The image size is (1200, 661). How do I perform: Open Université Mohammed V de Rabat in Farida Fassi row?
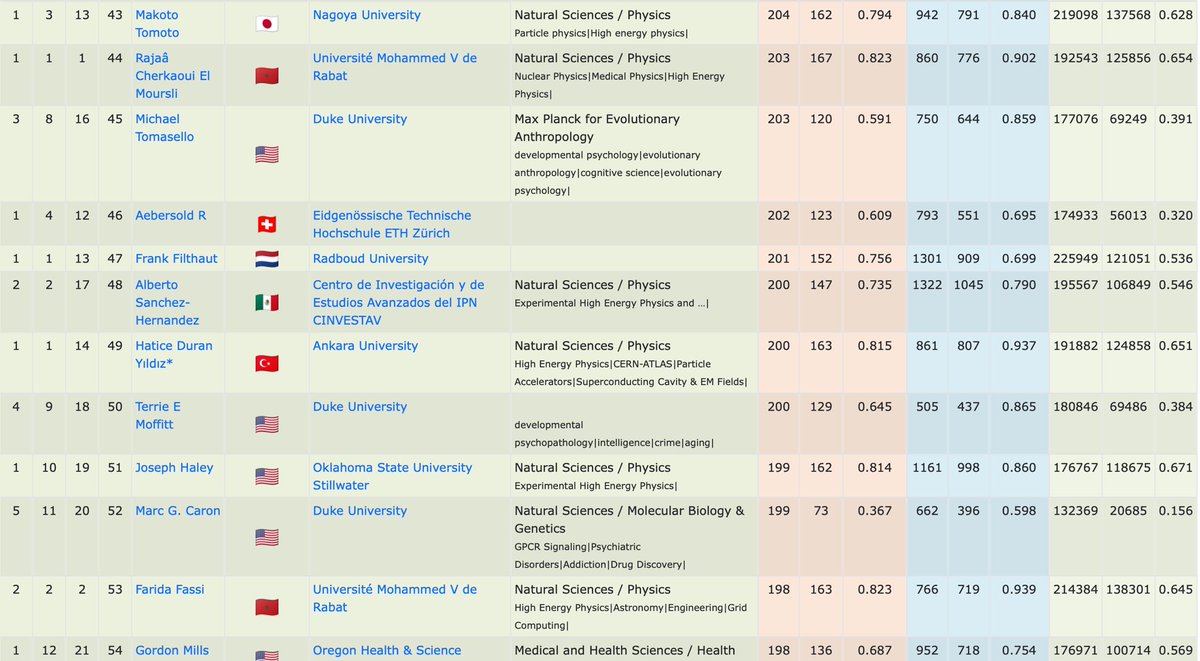(395, 598)
